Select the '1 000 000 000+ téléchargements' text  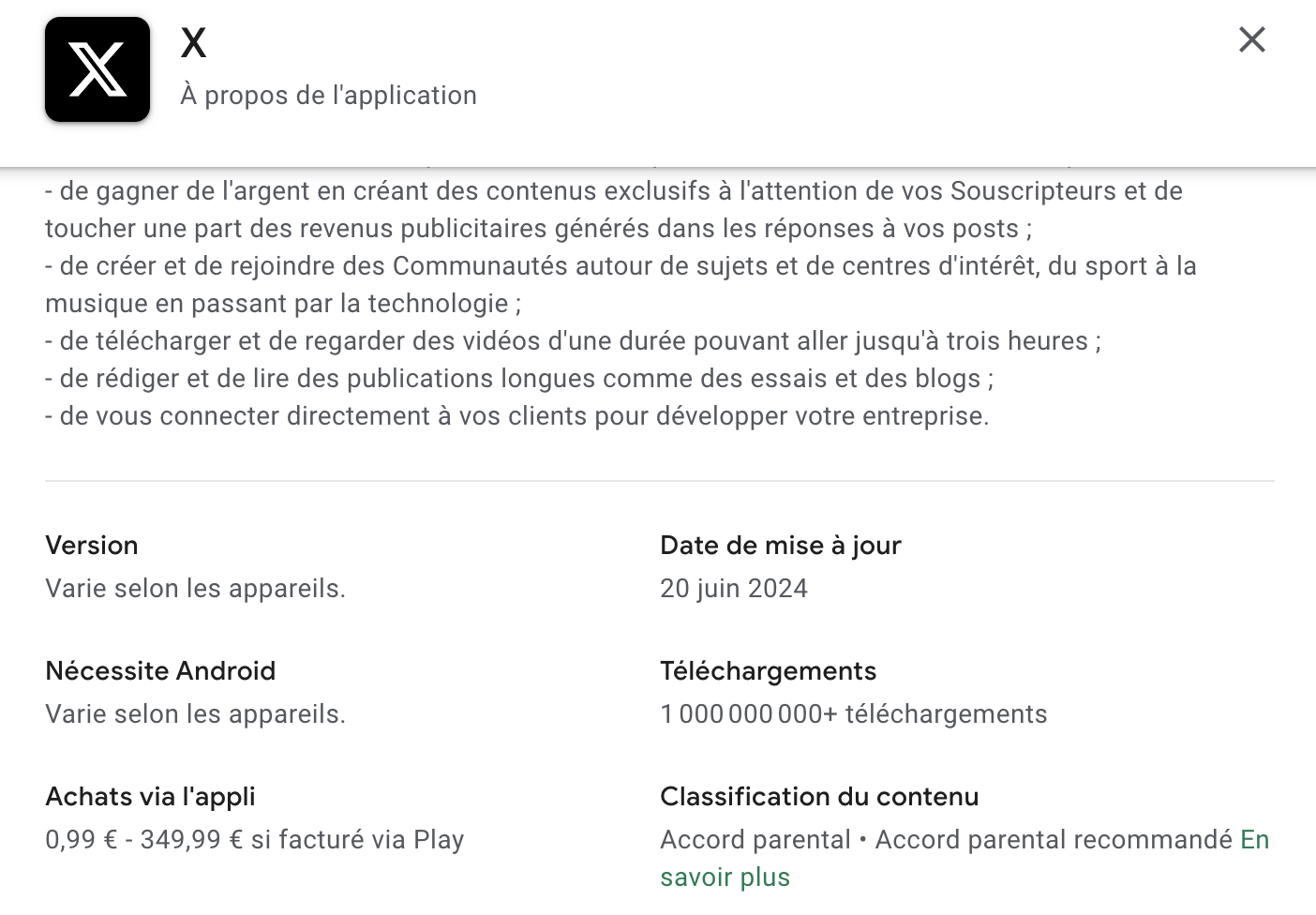click(x=854, y=714)
